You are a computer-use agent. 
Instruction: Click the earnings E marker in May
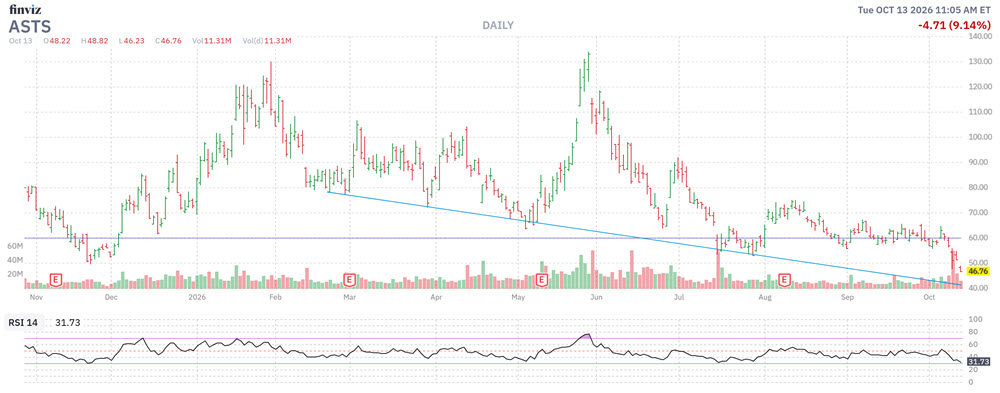pos(542,279)
